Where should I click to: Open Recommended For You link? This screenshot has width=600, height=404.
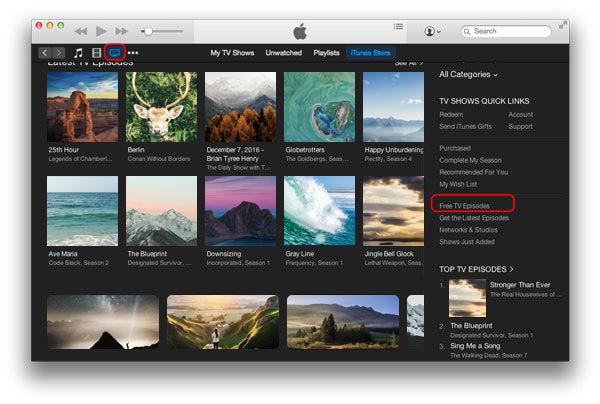[473, 172]
